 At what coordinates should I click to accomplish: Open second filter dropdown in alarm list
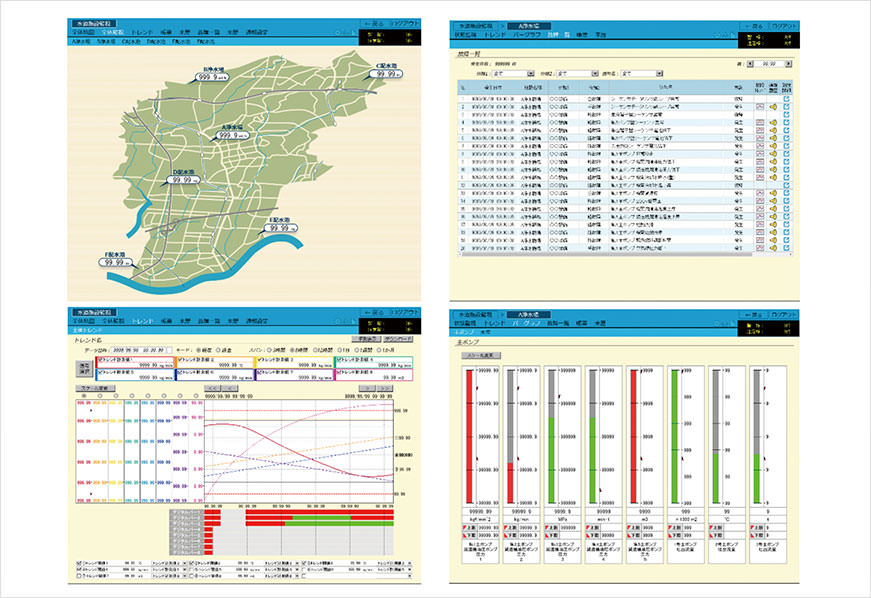pos(577,73)
